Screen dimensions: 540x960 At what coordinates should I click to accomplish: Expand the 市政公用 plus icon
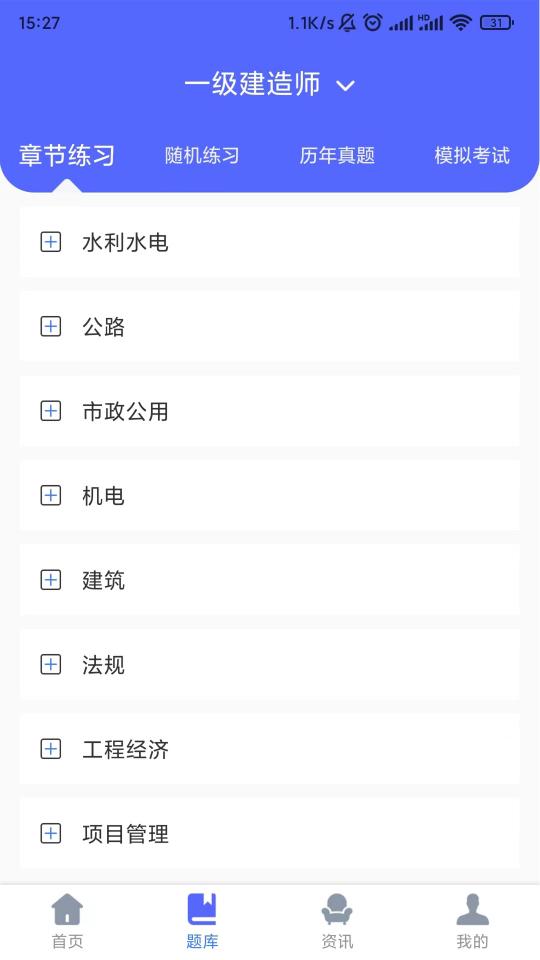pyautogui.click(x=51, y=411)
